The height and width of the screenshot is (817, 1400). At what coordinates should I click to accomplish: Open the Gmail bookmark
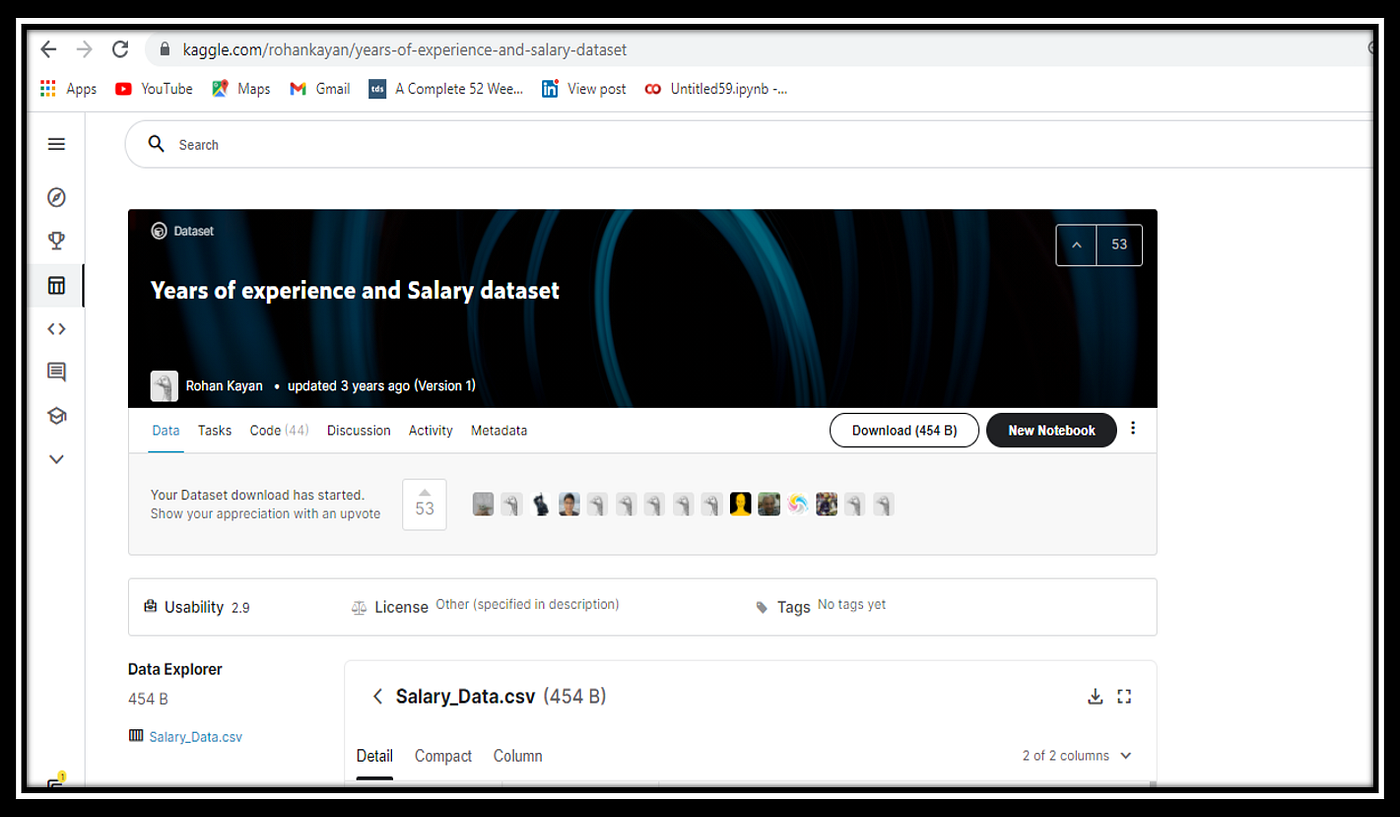[320, 89]
